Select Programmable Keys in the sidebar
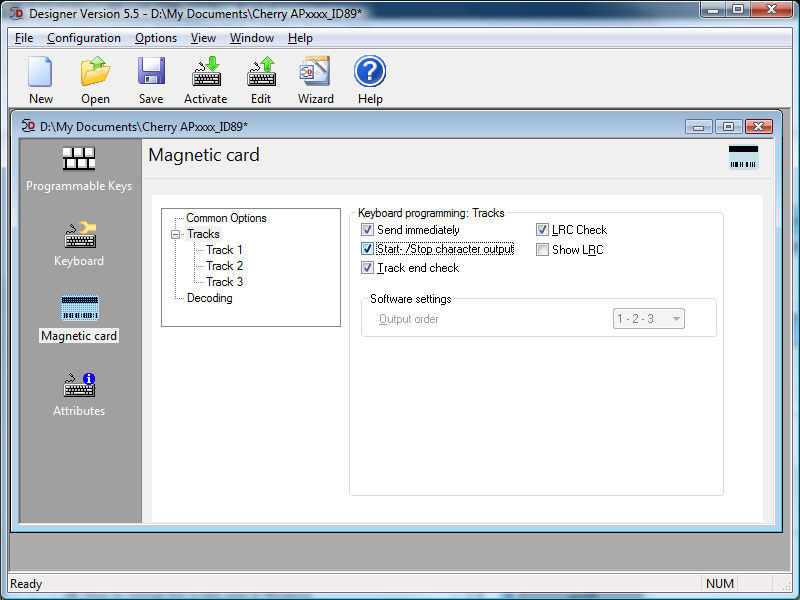Image resolution: width=800 pixels, height=600 pixels. coord(79,169)
